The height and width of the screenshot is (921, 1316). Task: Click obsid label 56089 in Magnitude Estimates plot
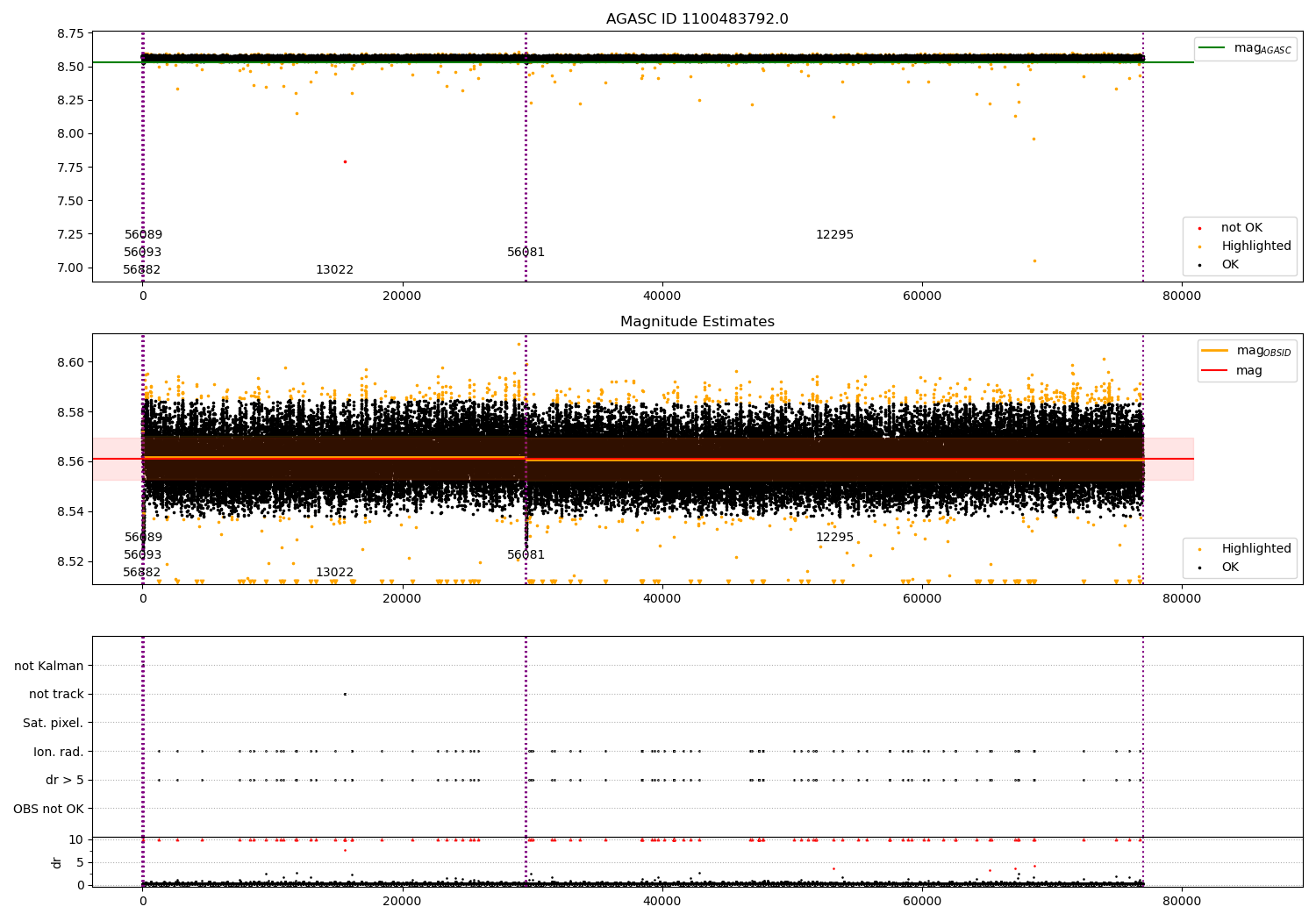143,538
